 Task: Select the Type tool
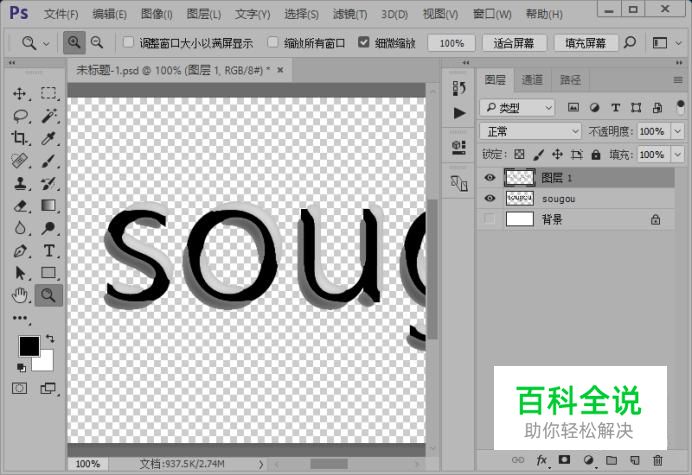click(49, 251)
